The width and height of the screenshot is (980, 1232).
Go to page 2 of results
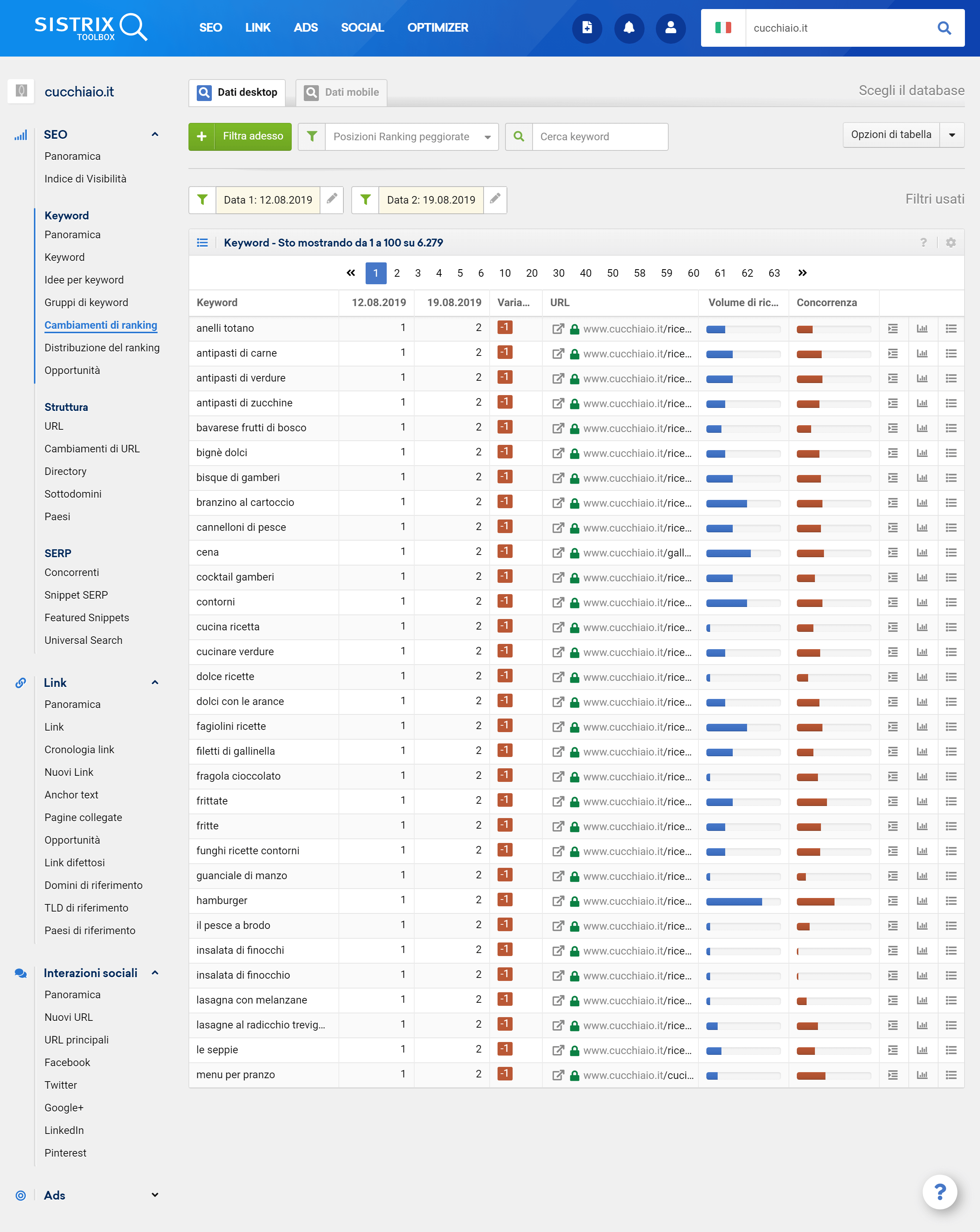[397, 273]
